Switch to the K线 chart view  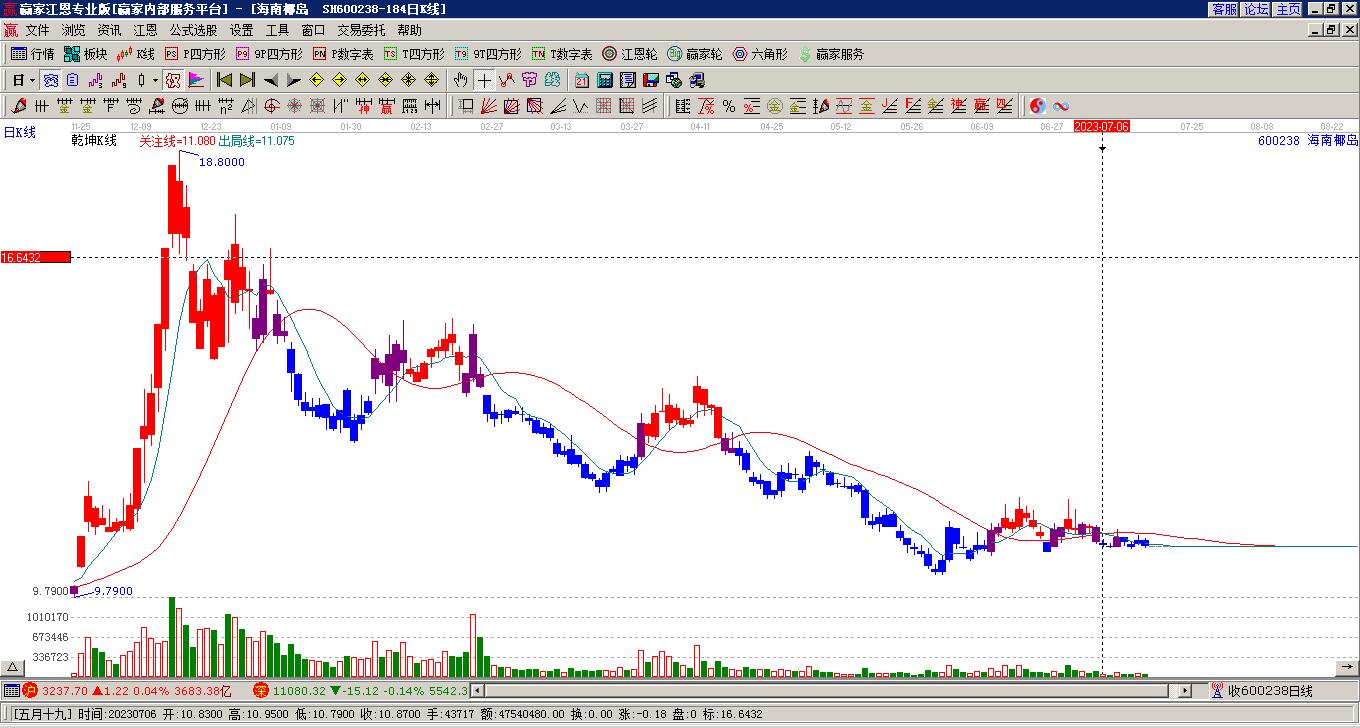point(135,54)
